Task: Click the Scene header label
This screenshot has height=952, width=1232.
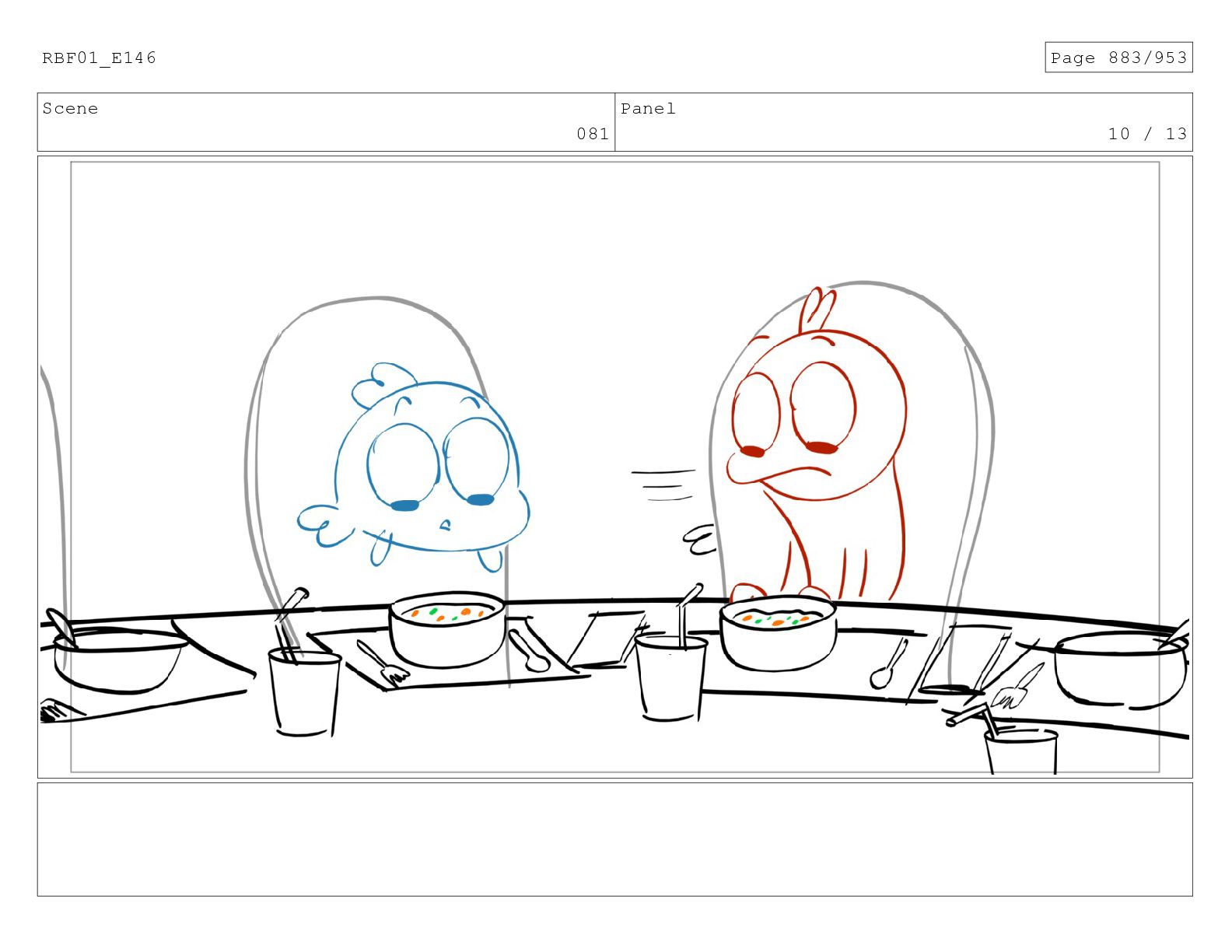Action: tap(70, 109)
